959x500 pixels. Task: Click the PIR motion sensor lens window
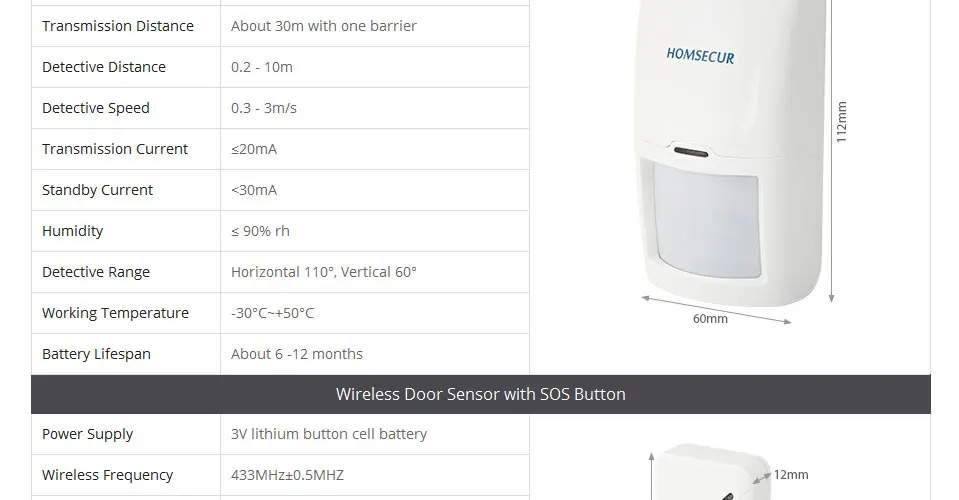[707, 221]
